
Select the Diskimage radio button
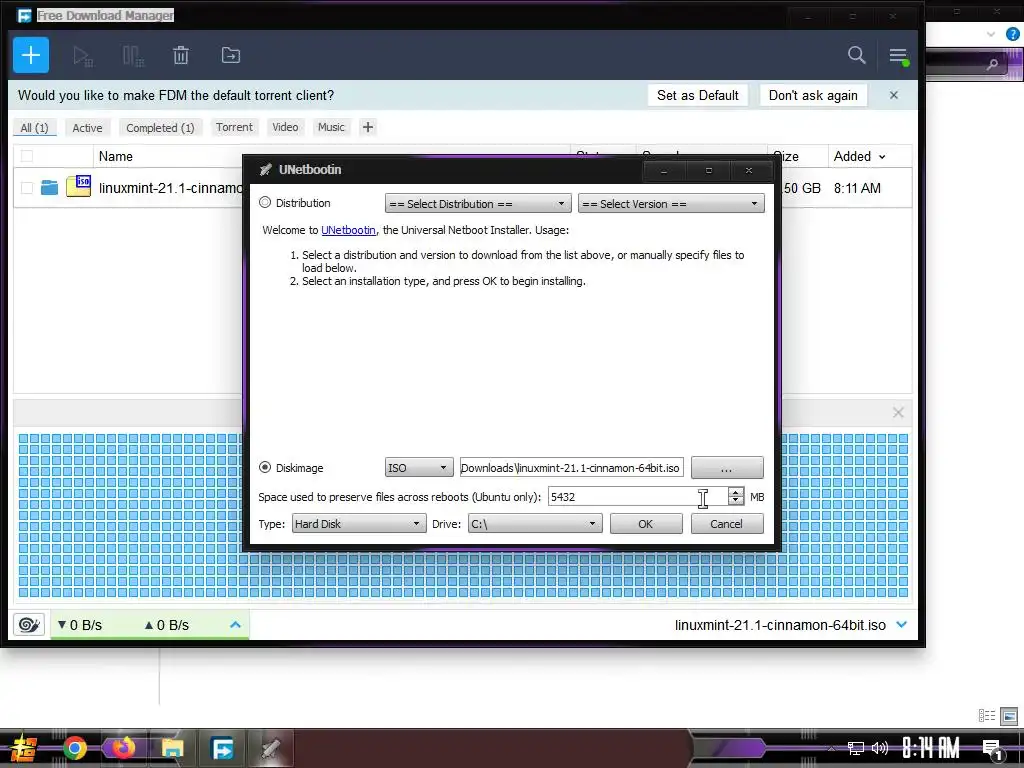264,468
